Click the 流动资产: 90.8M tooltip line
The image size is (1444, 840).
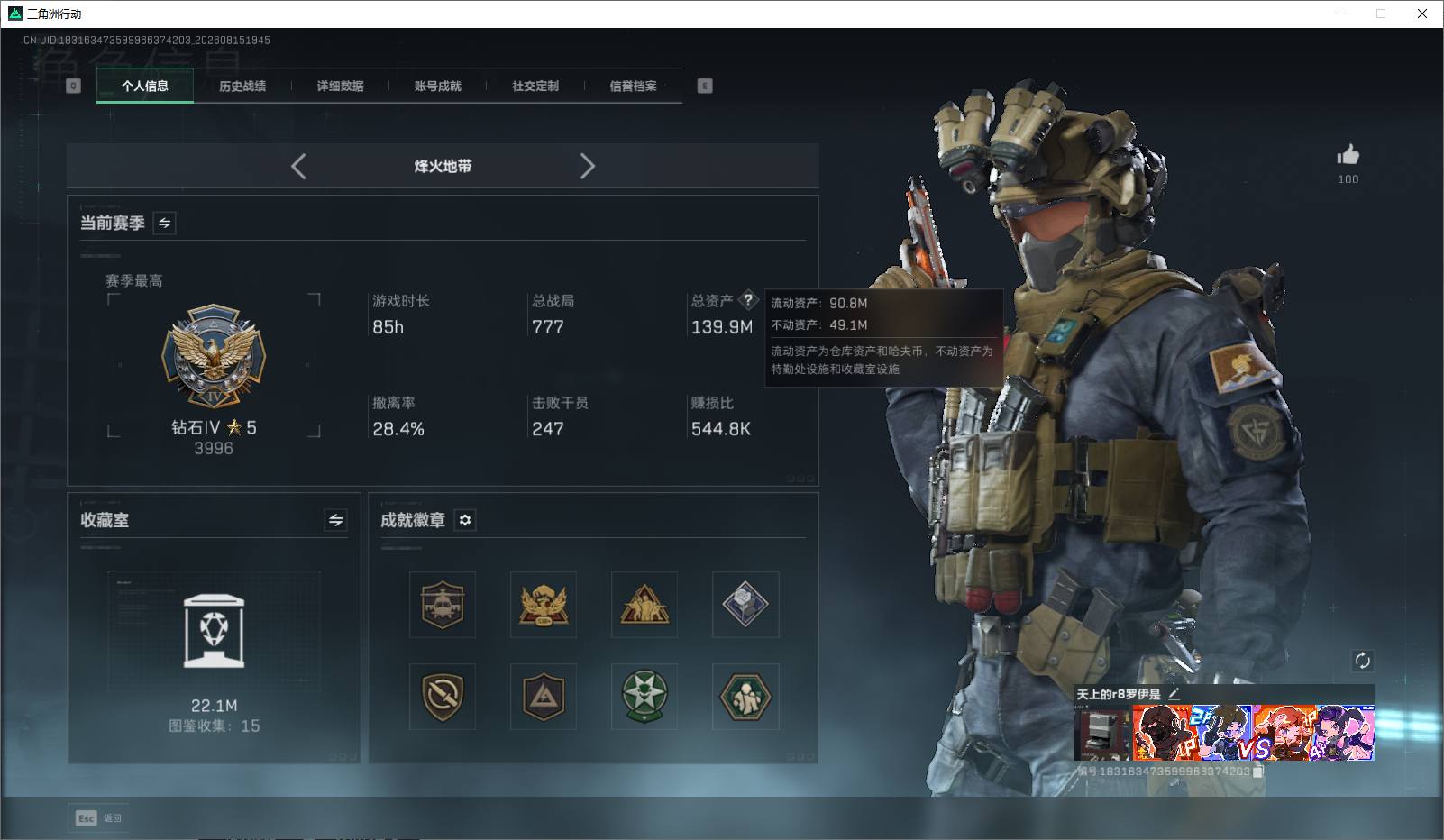pyautogui.click(x=819, y=304)
